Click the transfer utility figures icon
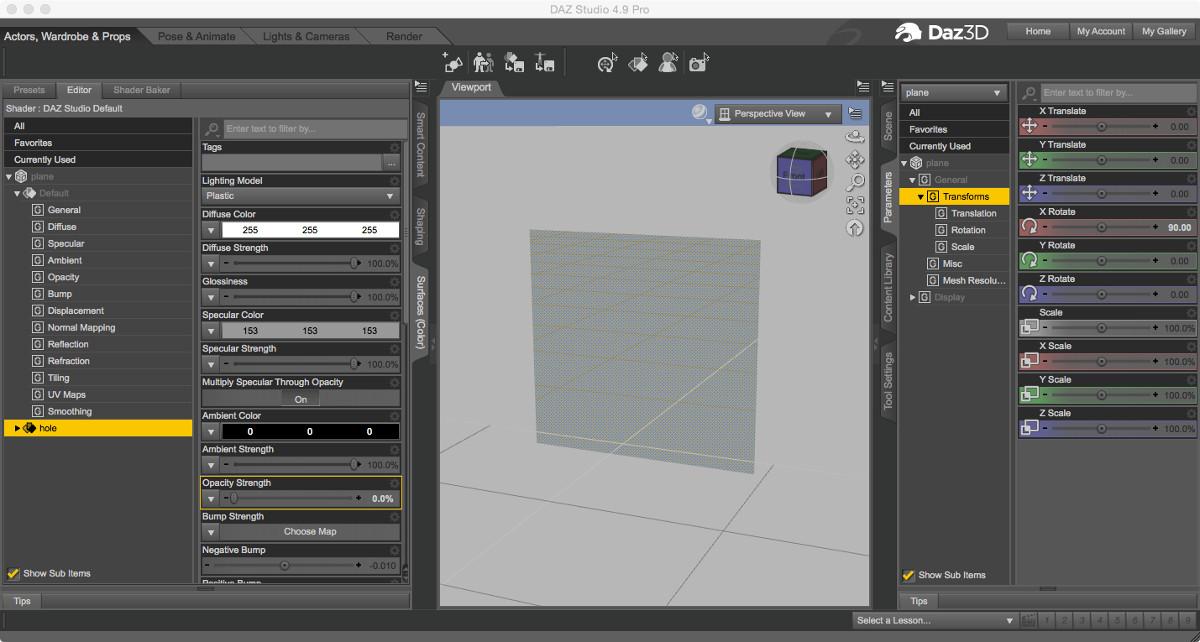Screen dimensions: 1200x642 click(484, 63)
